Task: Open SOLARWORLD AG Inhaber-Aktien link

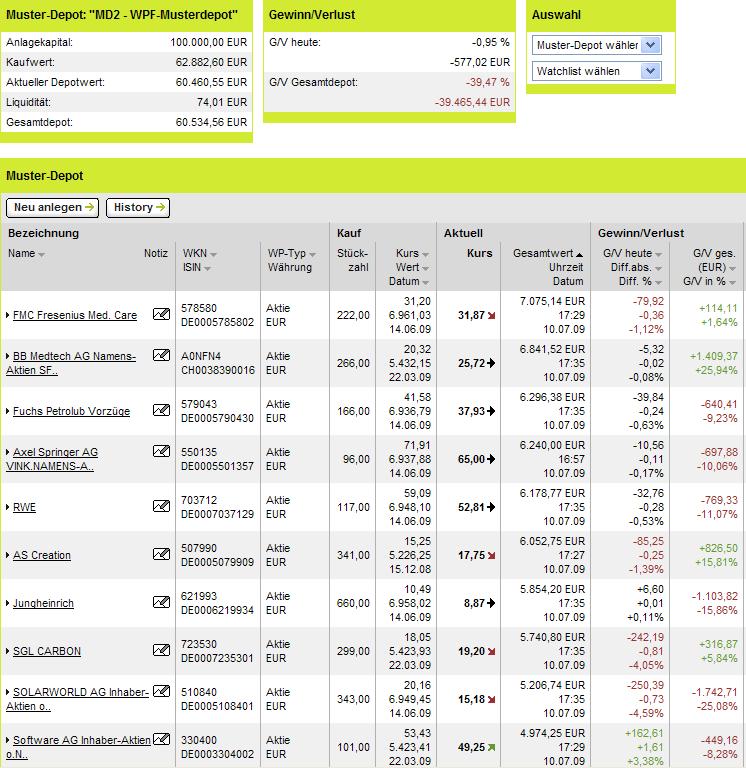Action: (77, 699)
